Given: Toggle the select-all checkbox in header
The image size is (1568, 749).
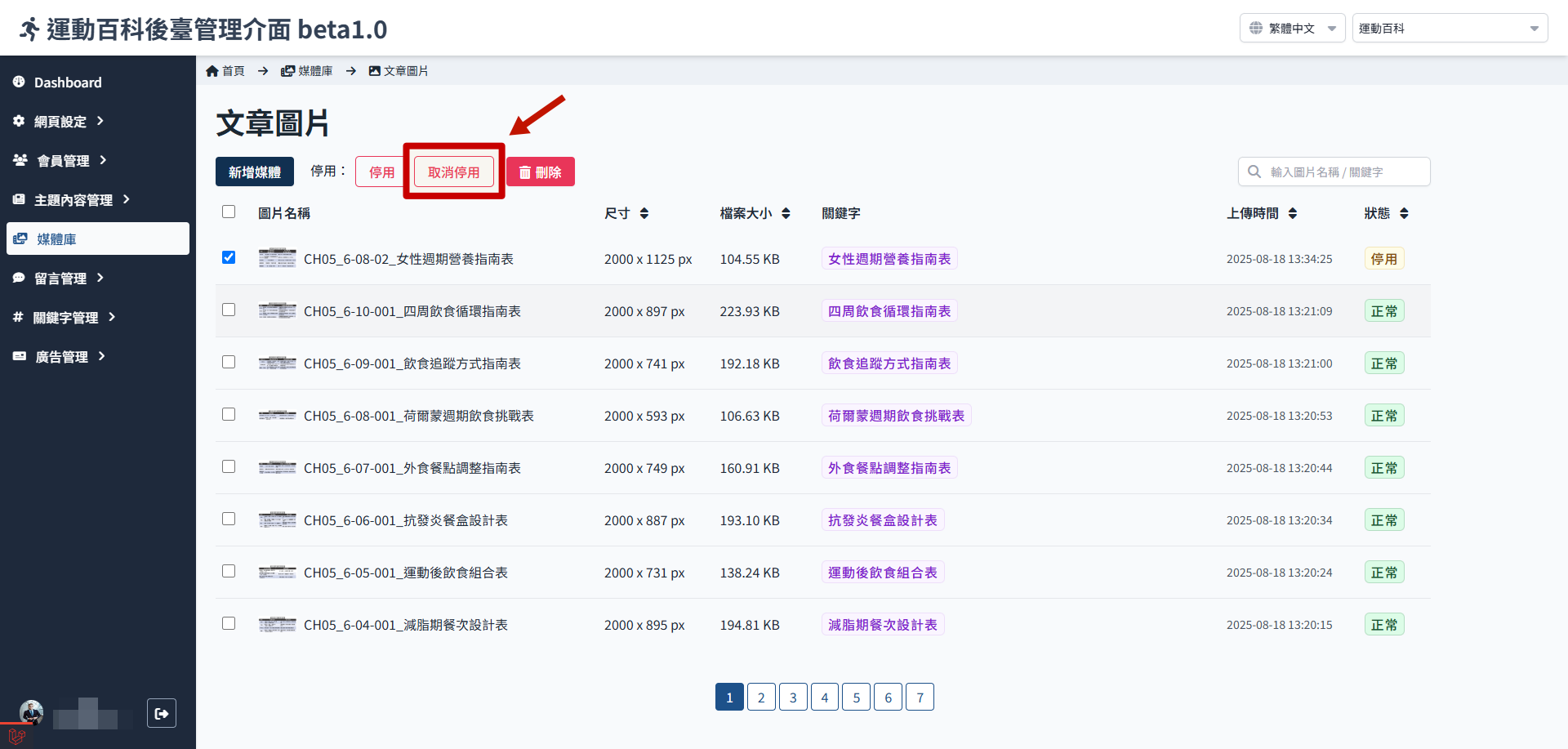Looking at the screenshot, I should click(x=229, y=212).
